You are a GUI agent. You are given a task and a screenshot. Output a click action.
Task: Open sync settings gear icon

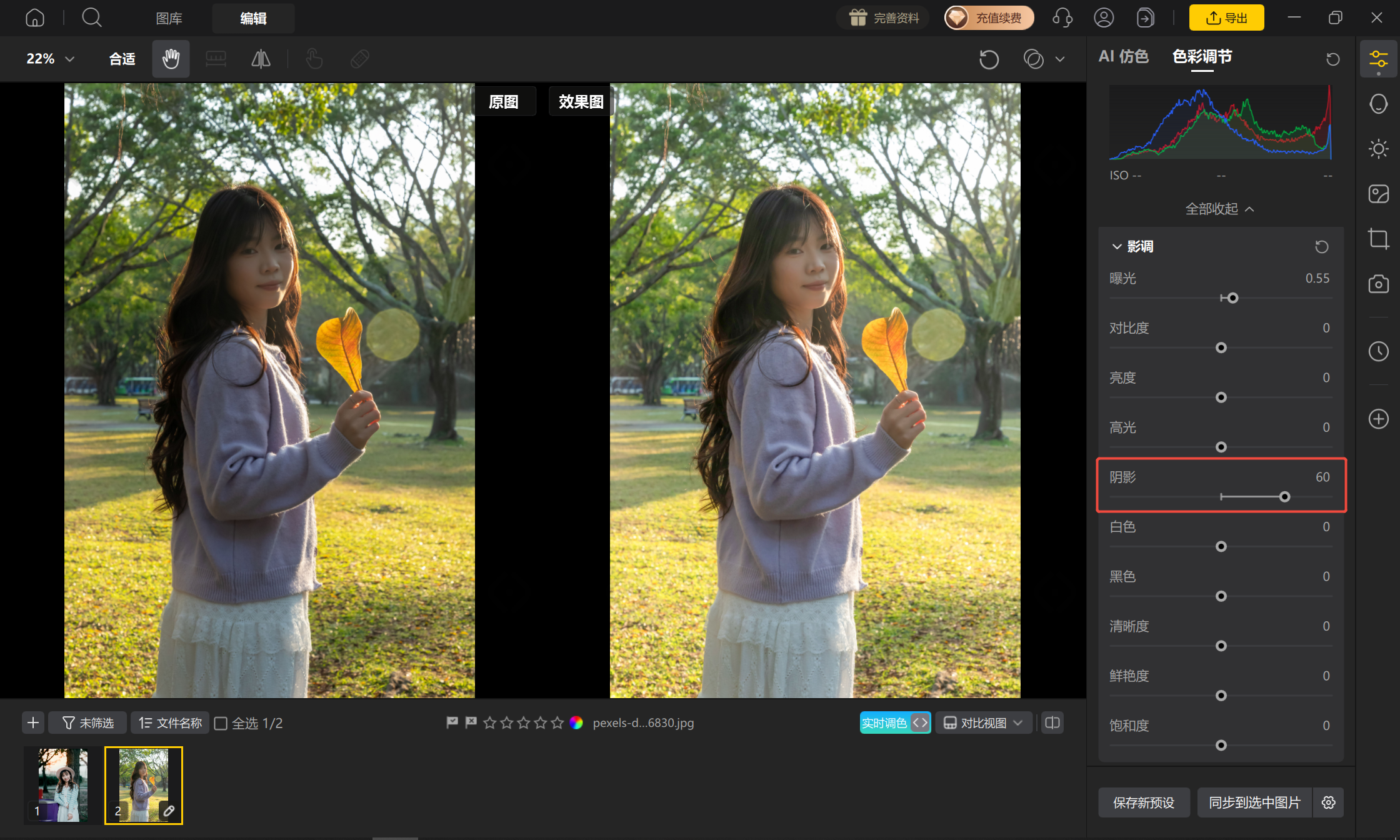(1329, 802)
